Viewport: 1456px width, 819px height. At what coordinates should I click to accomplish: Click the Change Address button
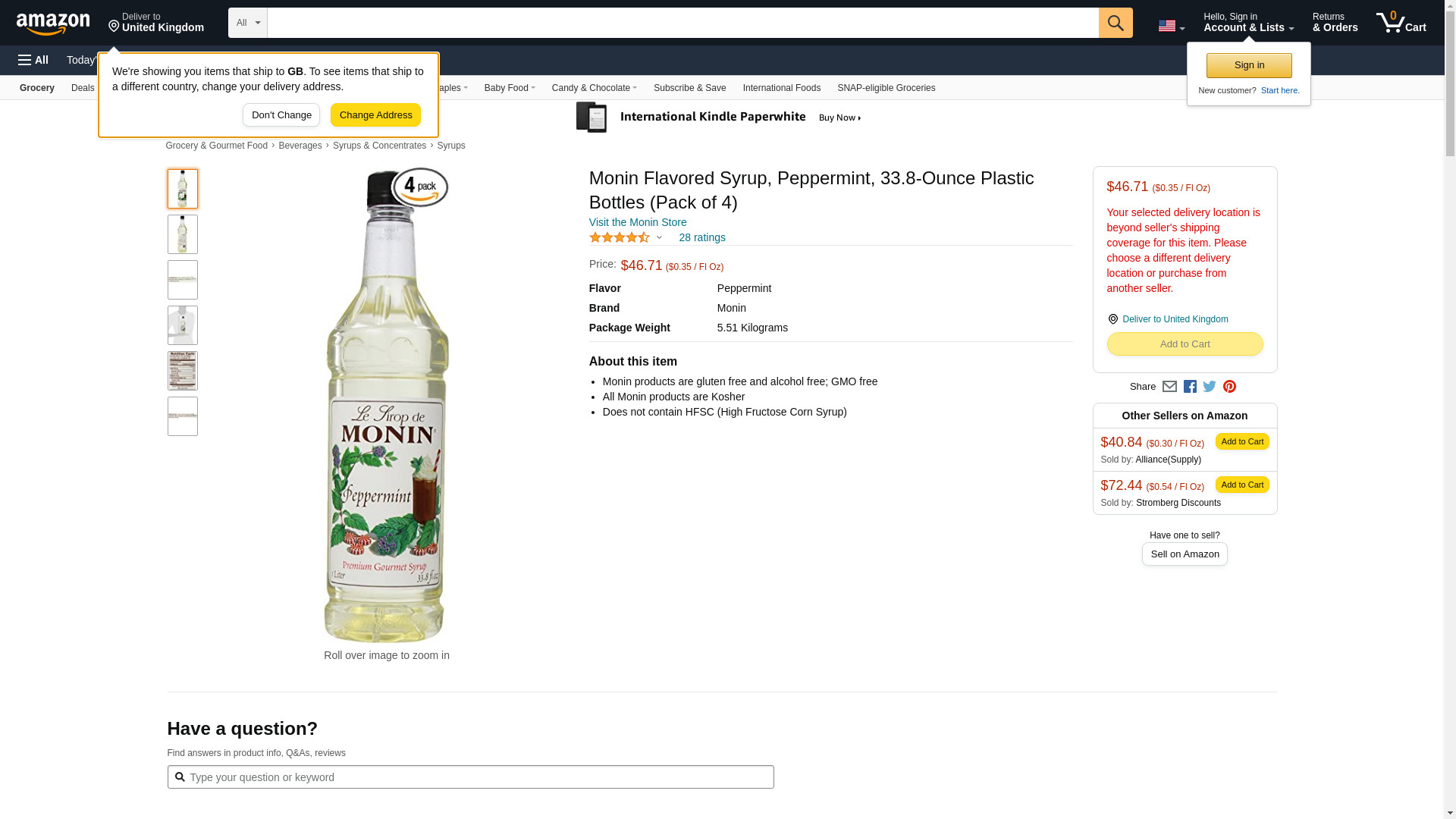click(375, 115)
